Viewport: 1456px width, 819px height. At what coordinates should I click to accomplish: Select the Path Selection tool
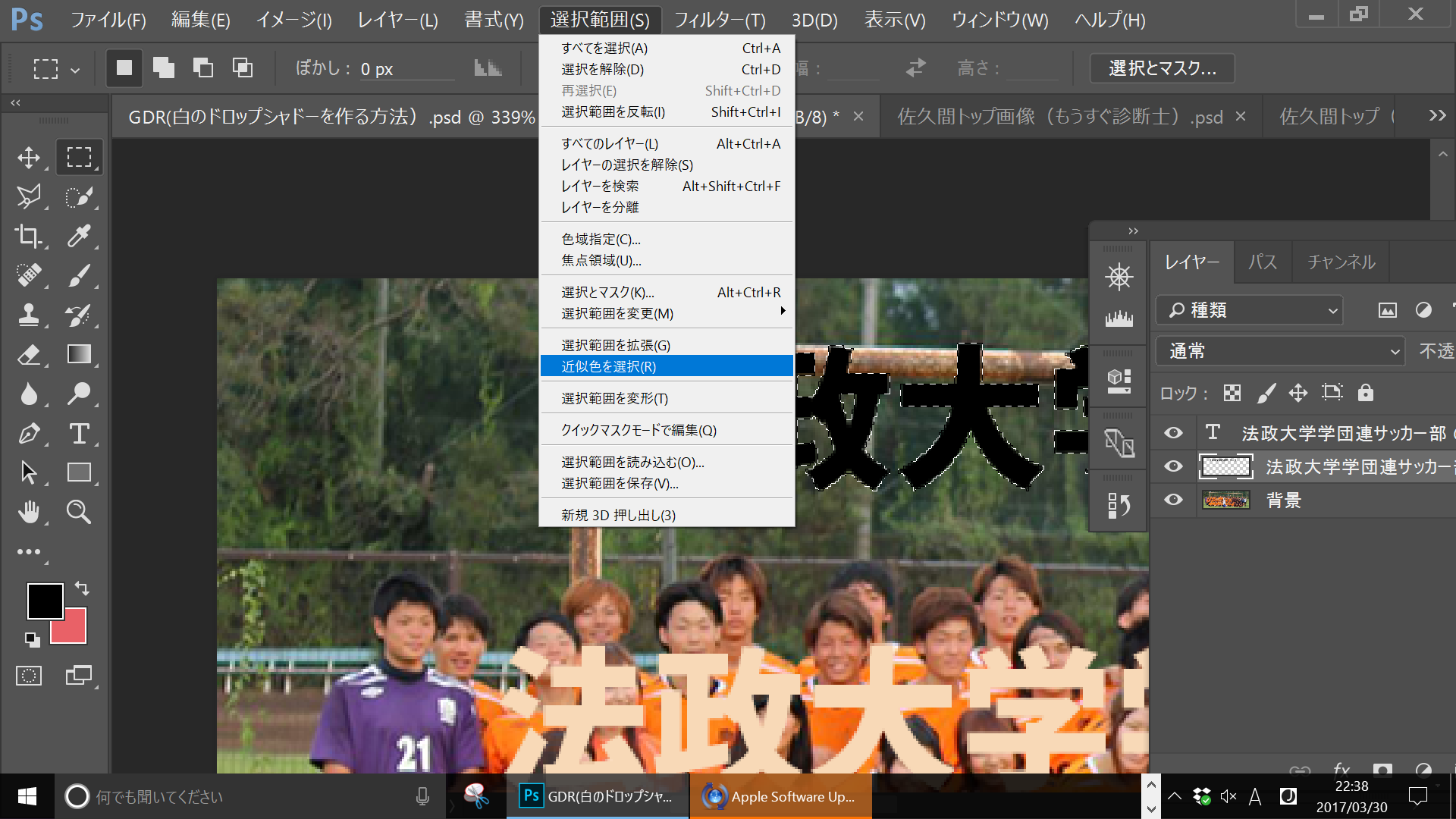[29, 472]
